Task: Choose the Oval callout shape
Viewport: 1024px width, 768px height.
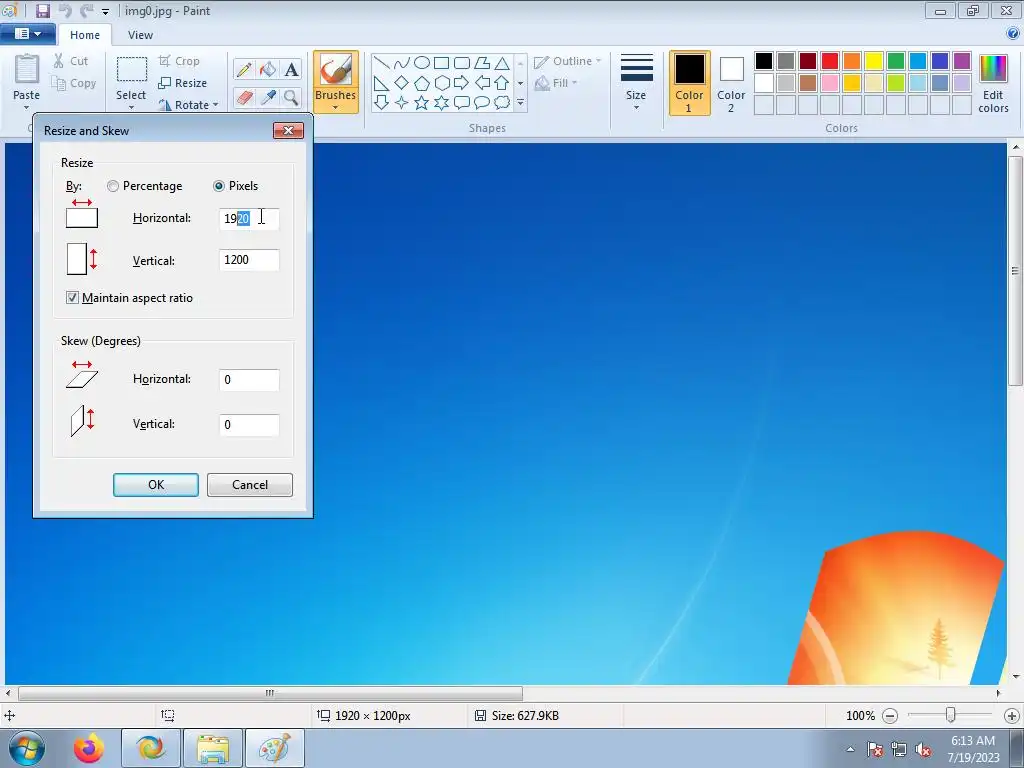Action: tap(482, 103)
